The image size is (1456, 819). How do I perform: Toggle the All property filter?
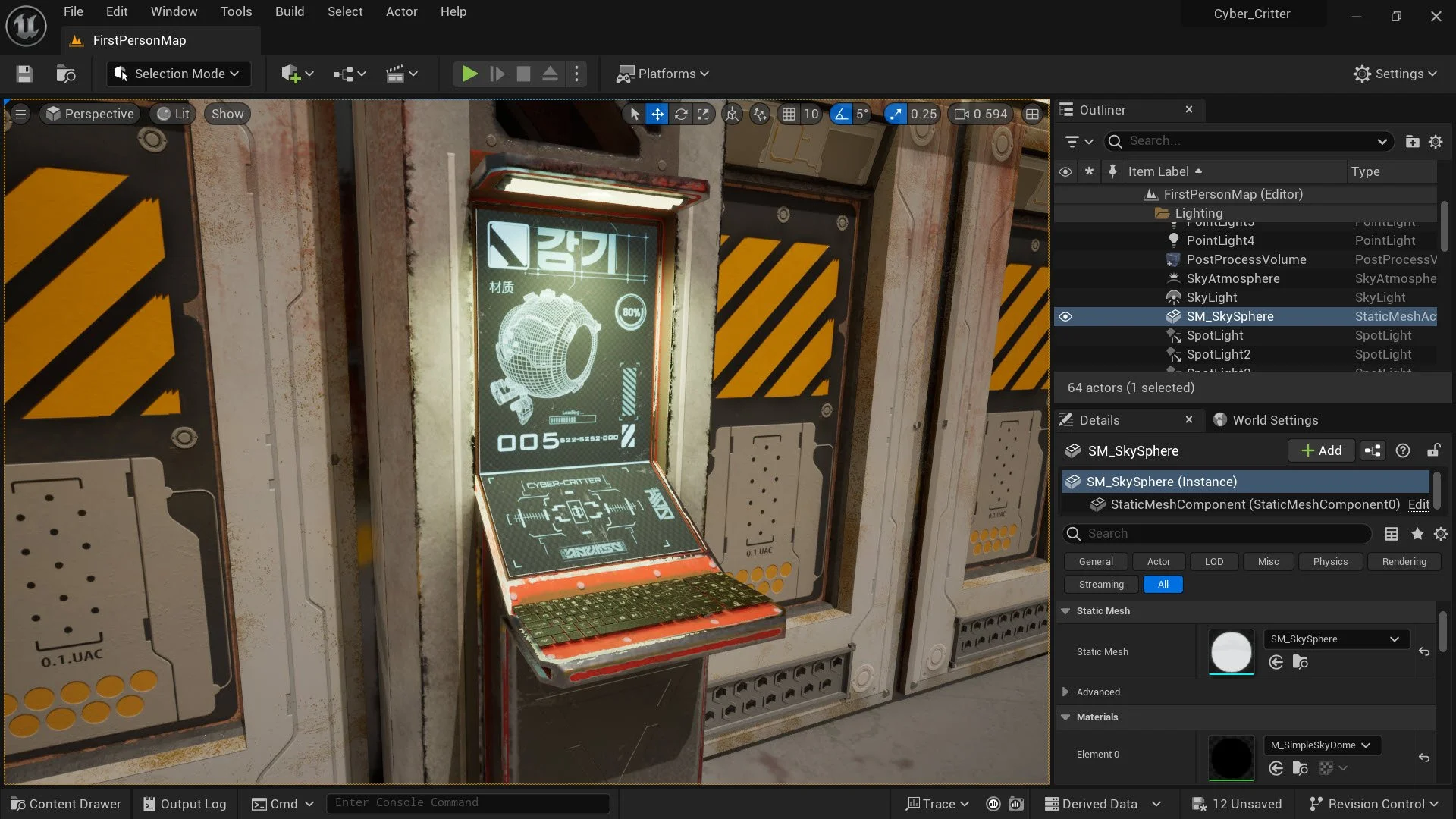[x=1163, y=585]
